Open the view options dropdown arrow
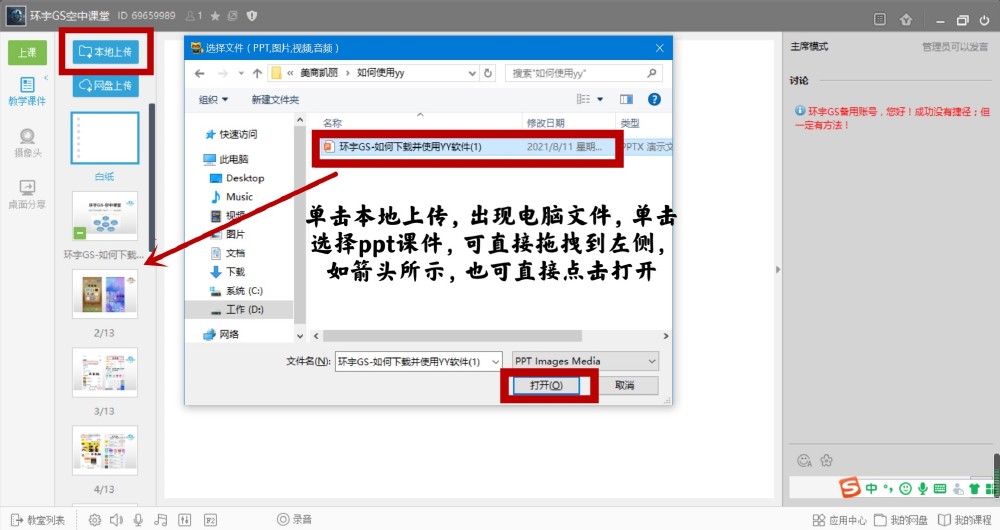The image size is (1000, 530). (x=600, y=99)
